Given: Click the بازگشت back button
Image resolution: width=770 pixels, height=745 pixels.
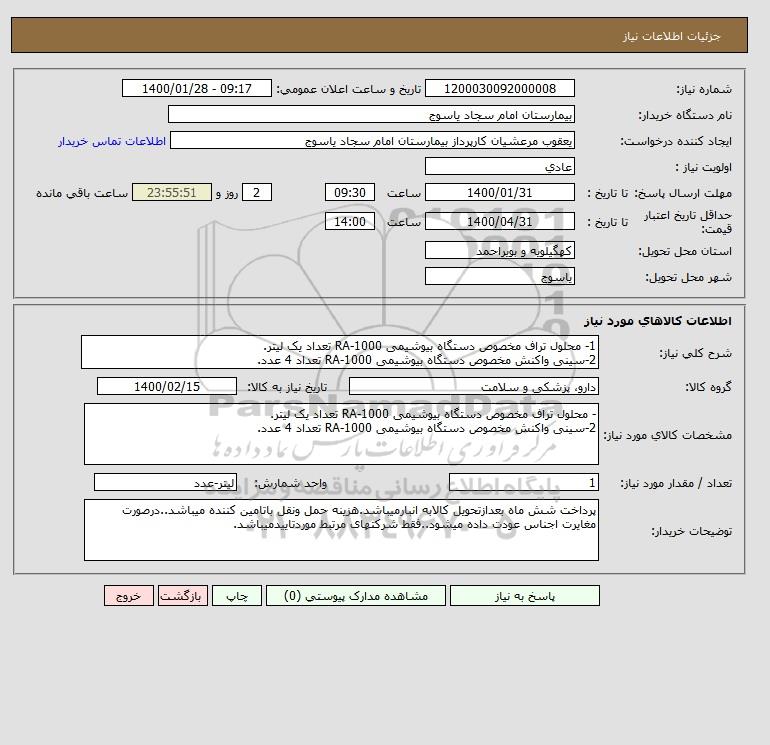Looking at the screenshot, I should (x=183, y=596).
